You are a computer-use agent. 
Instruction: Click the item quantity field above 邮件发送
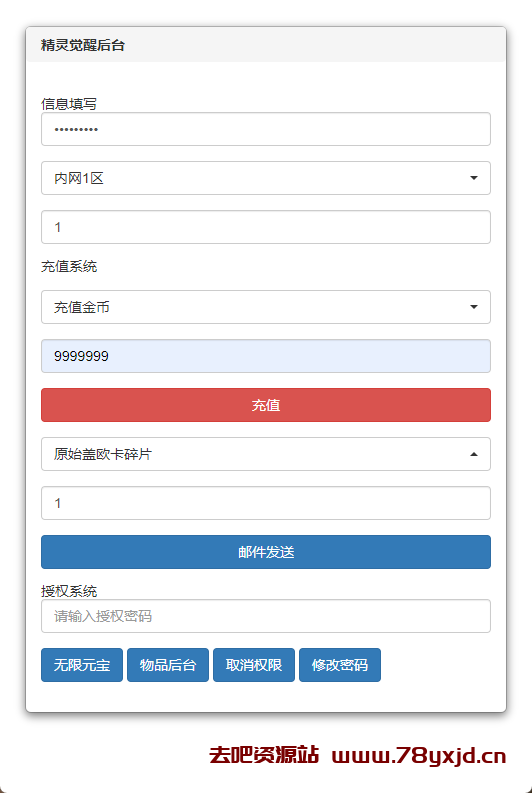[x=265, y=503]
